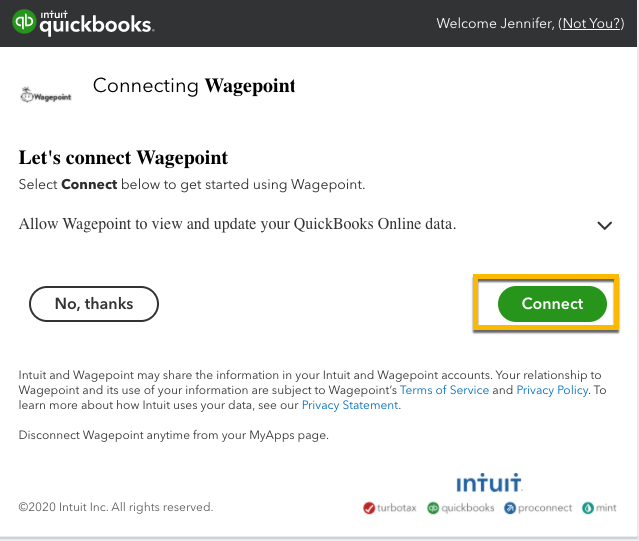Viewport: 639px width, 541px height.
Task: Click the '©2020 Intuit Inc.' copyright text
Action: tap(116, 507)
